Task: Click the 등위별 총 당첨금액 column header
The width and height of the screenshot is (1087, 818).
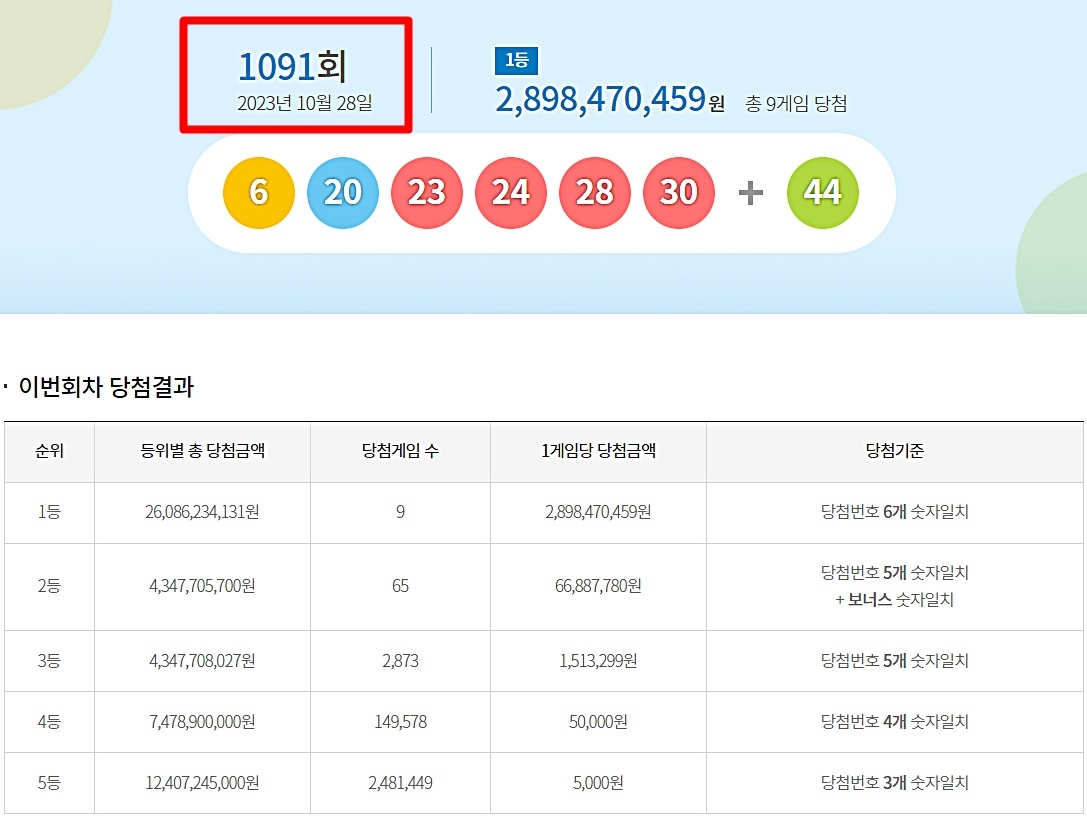Action: click(x=202, y=451)
